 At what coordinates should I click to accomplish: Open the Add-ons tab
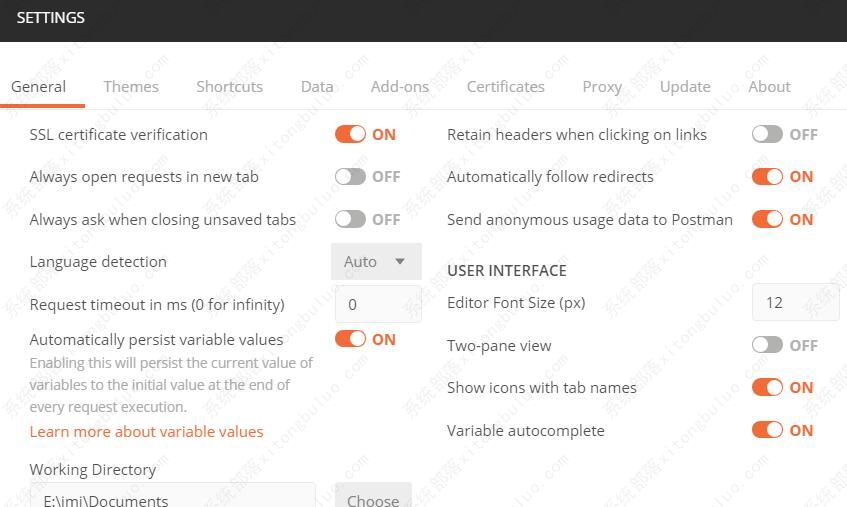[x=400, y=86]
